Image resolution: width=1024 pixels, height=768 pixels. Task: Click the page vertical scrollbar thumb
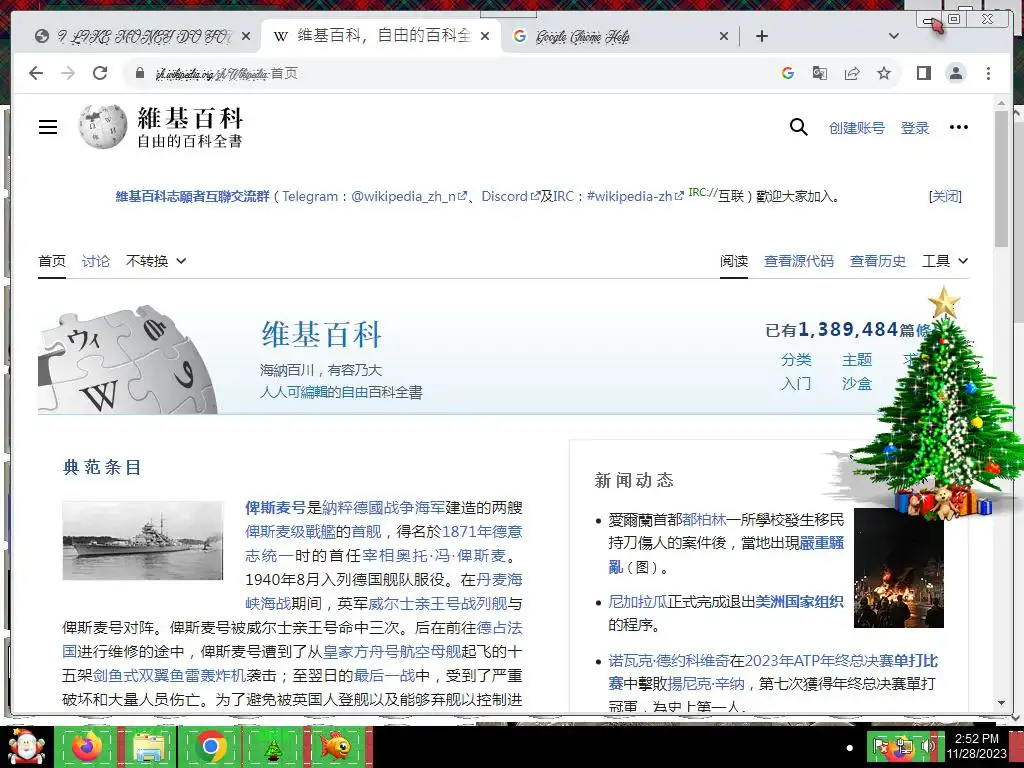[1001, 178]
